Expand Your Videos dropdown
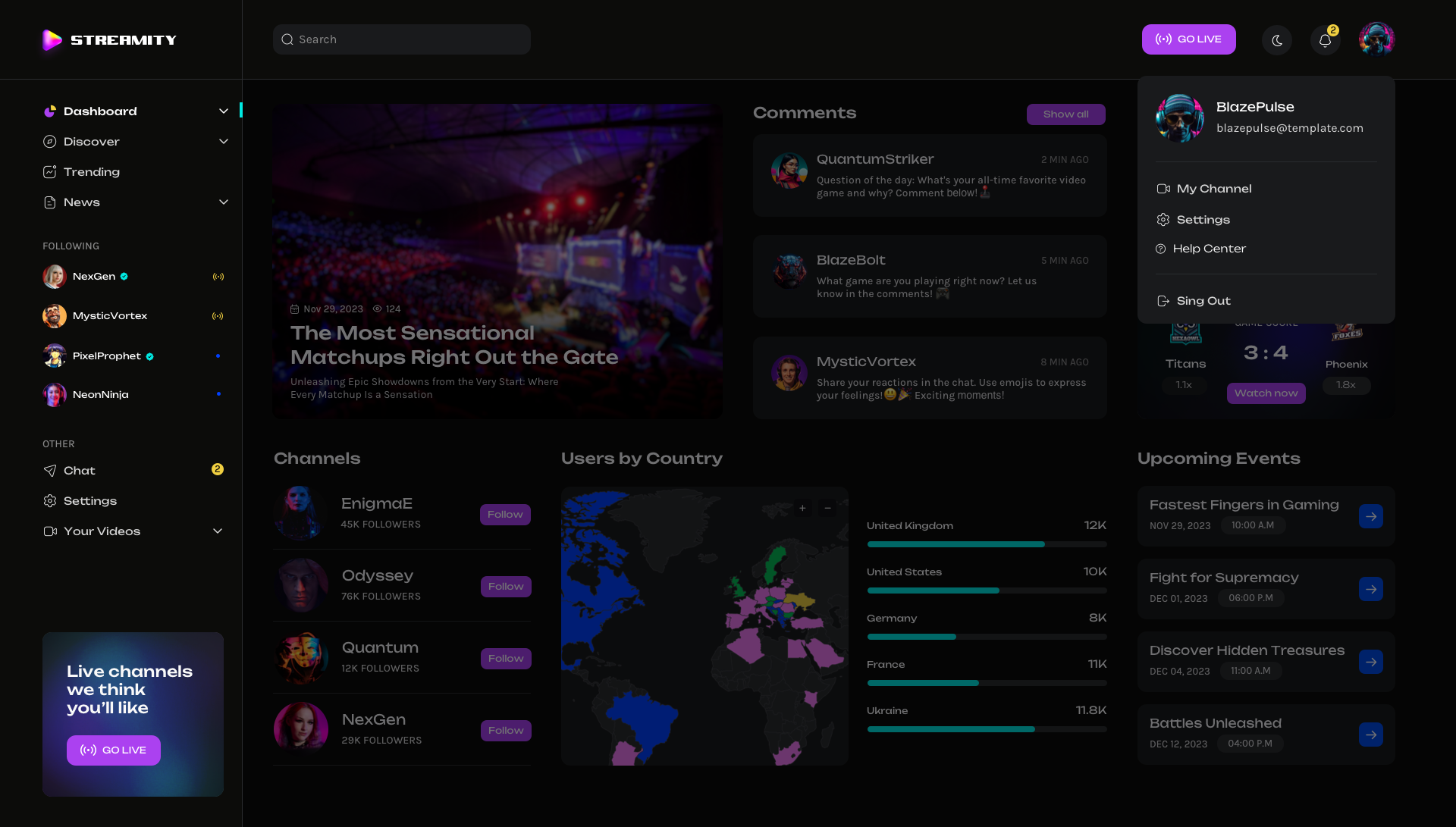 (218, 531)
